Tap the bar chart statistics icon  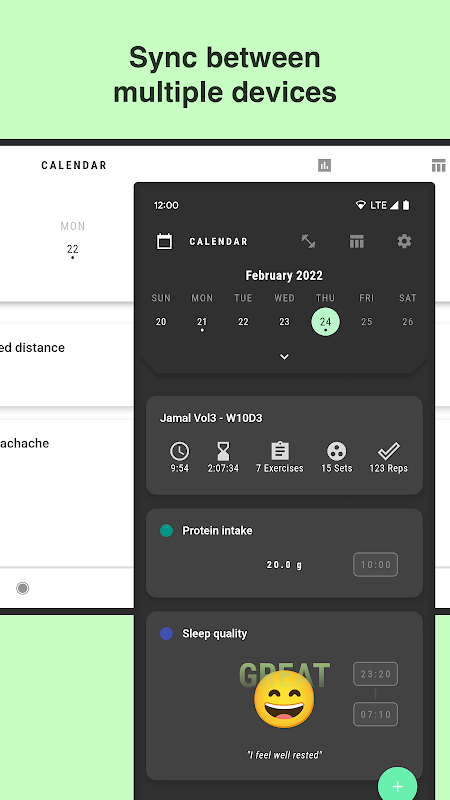coord(324,165)
